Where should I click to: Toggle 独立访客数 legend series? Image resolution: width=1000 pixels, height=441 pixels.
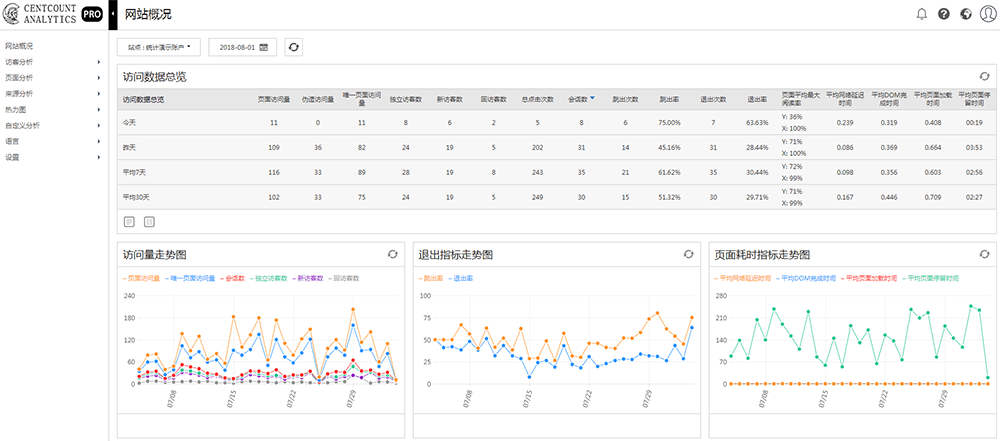pyautogui.click(x=268, y=278)
